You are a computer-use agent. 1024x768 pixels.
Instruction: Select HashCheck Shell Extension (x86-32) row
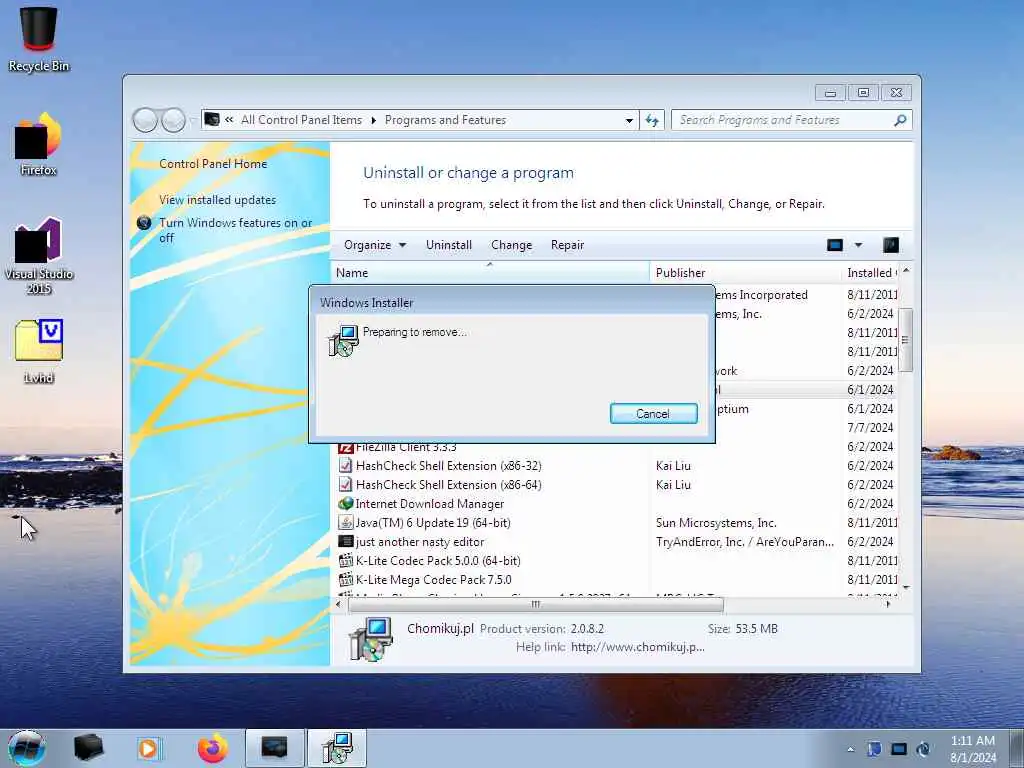click(x=616, y=466)
